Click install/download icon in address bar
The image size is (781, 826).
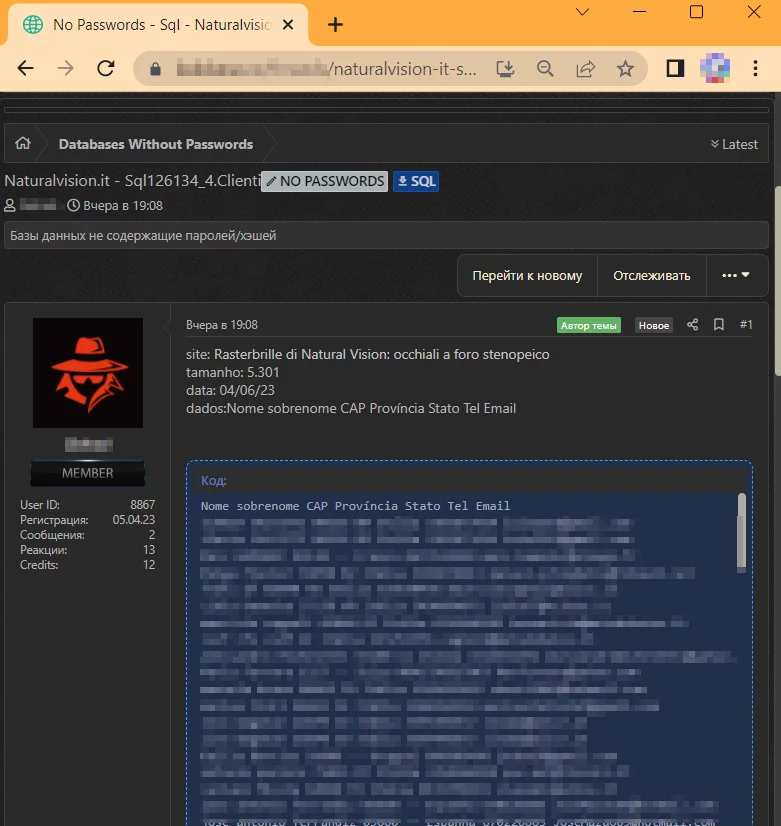(x=505, y=69)
